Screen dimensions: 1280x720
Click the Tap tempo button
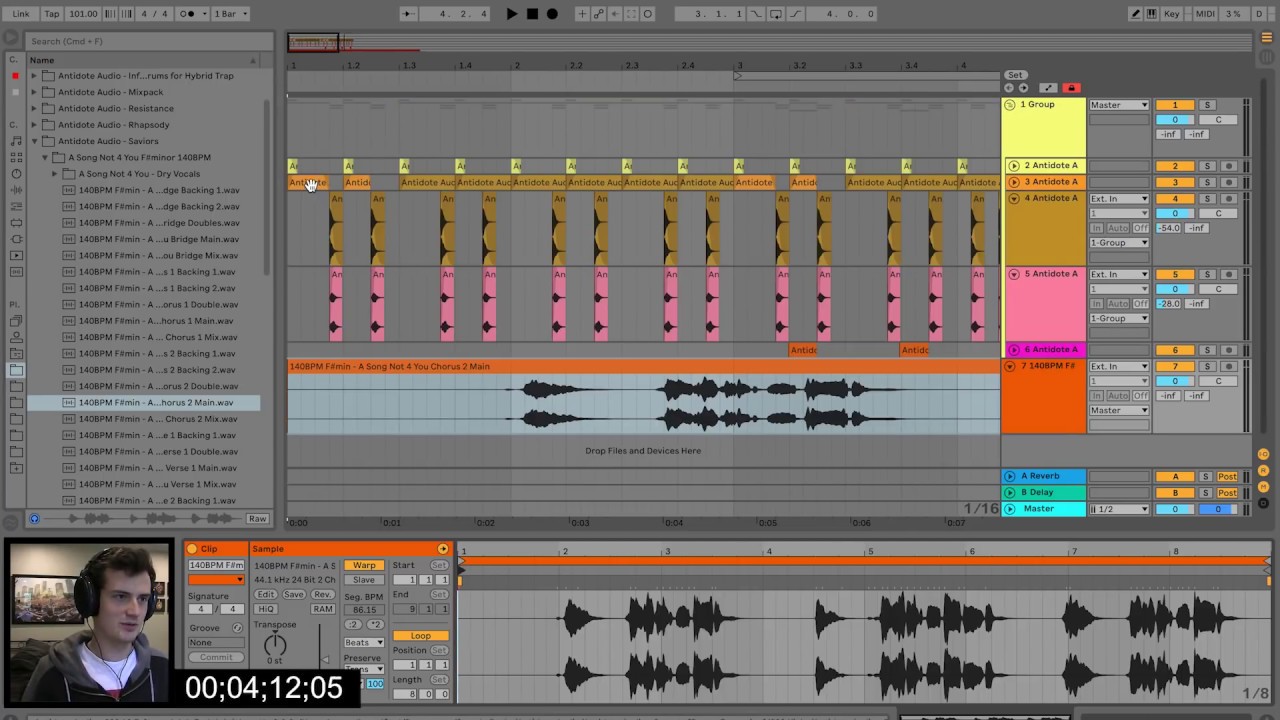[52, 14]
